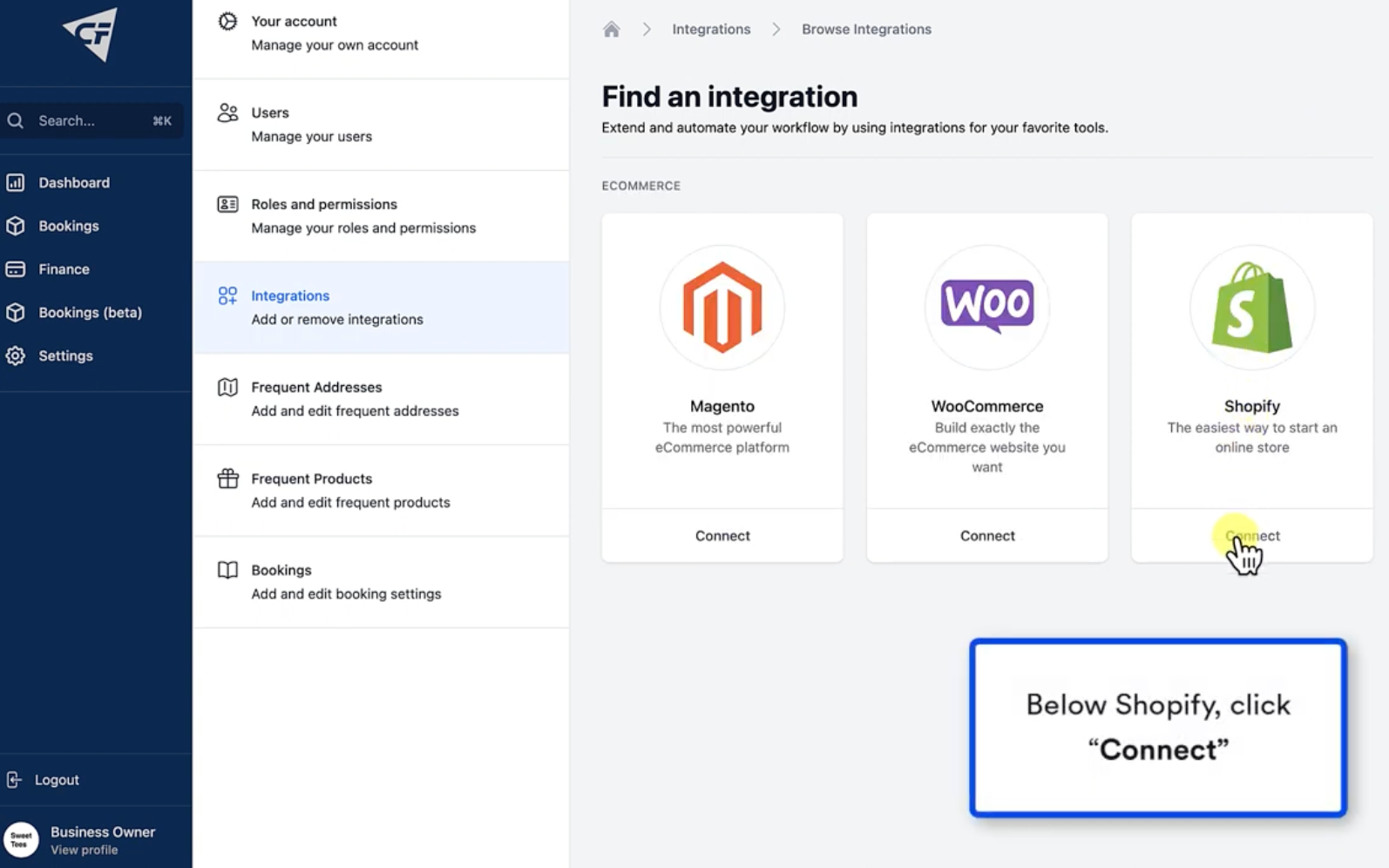Viewport: 1389px width, 868px height.
Task: Click the Finance card icon
Action: [16, 269]
